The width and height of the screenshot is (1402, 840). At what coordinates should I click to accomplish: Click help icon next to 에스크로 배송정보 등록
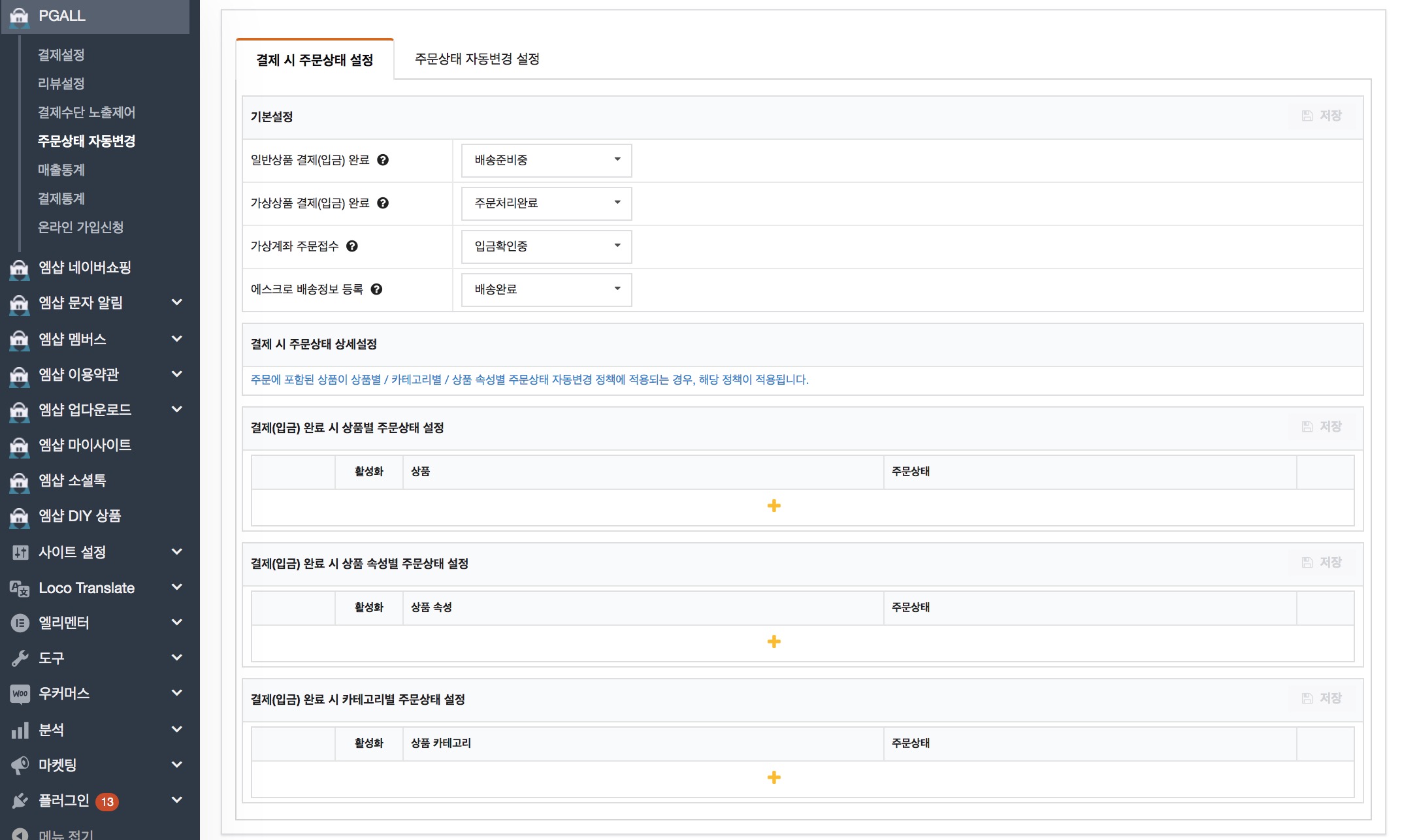(376, 289)
